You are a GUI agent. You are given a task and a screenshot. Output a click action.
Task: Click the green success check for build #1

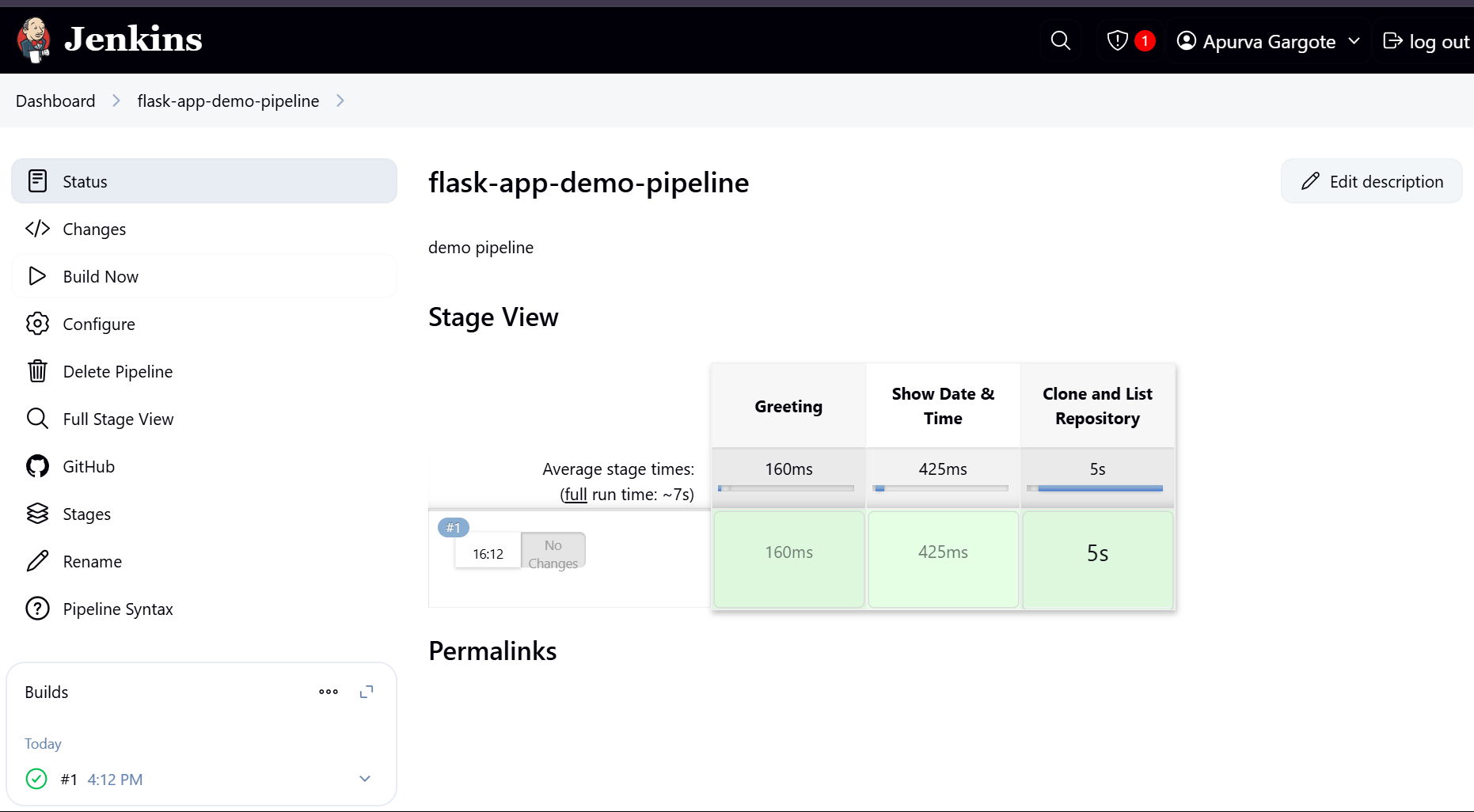coord(36,779)
